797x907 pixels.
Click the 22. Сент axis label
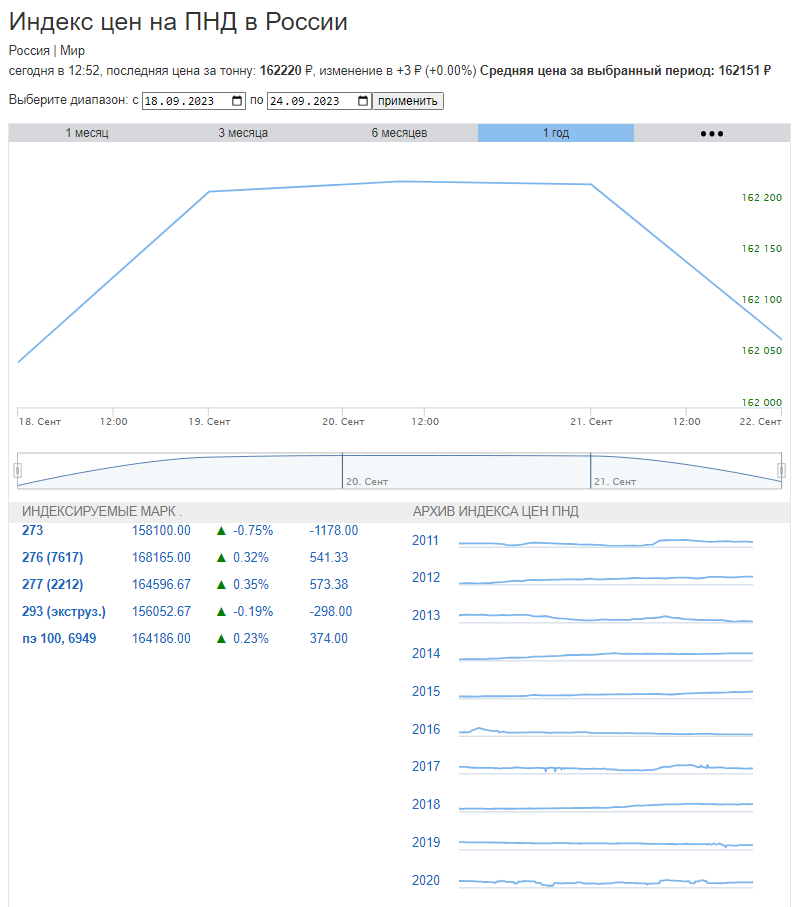pos(760,422)
